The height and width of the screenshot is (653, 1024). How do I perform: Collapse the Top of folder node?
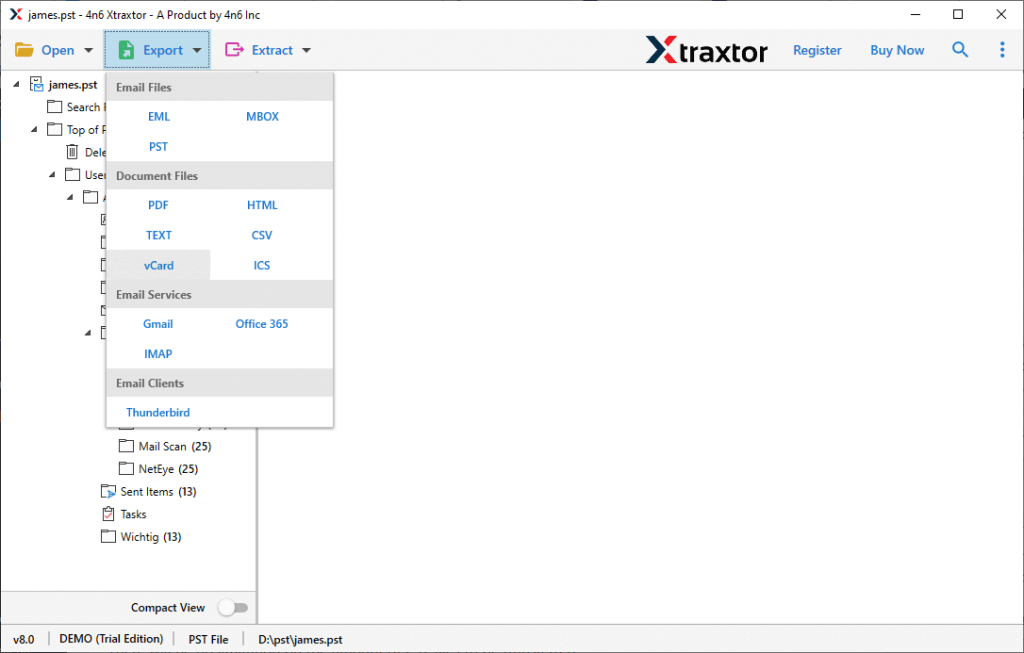click(35, 129)
